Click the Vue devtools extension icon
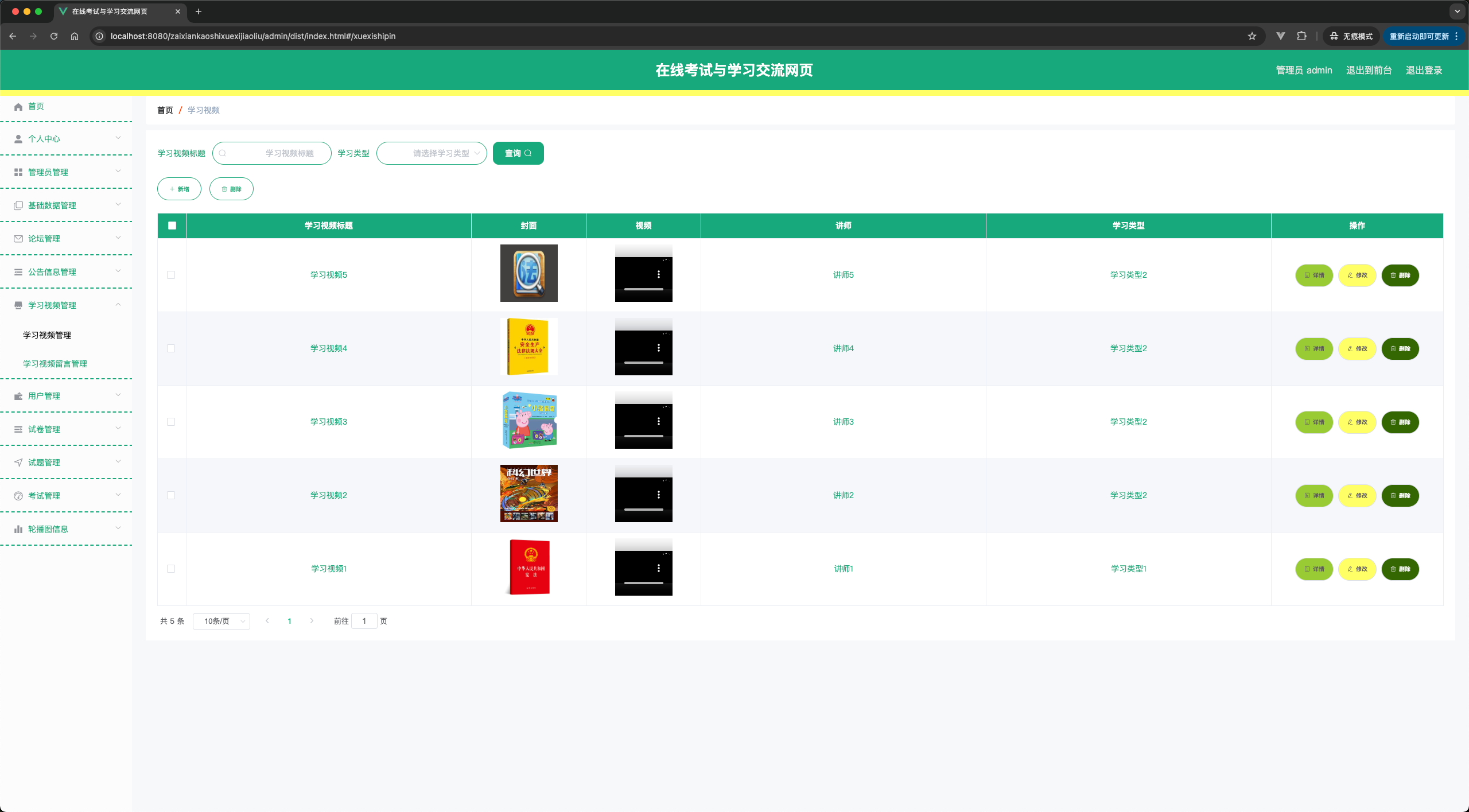 click(1281, 36)
